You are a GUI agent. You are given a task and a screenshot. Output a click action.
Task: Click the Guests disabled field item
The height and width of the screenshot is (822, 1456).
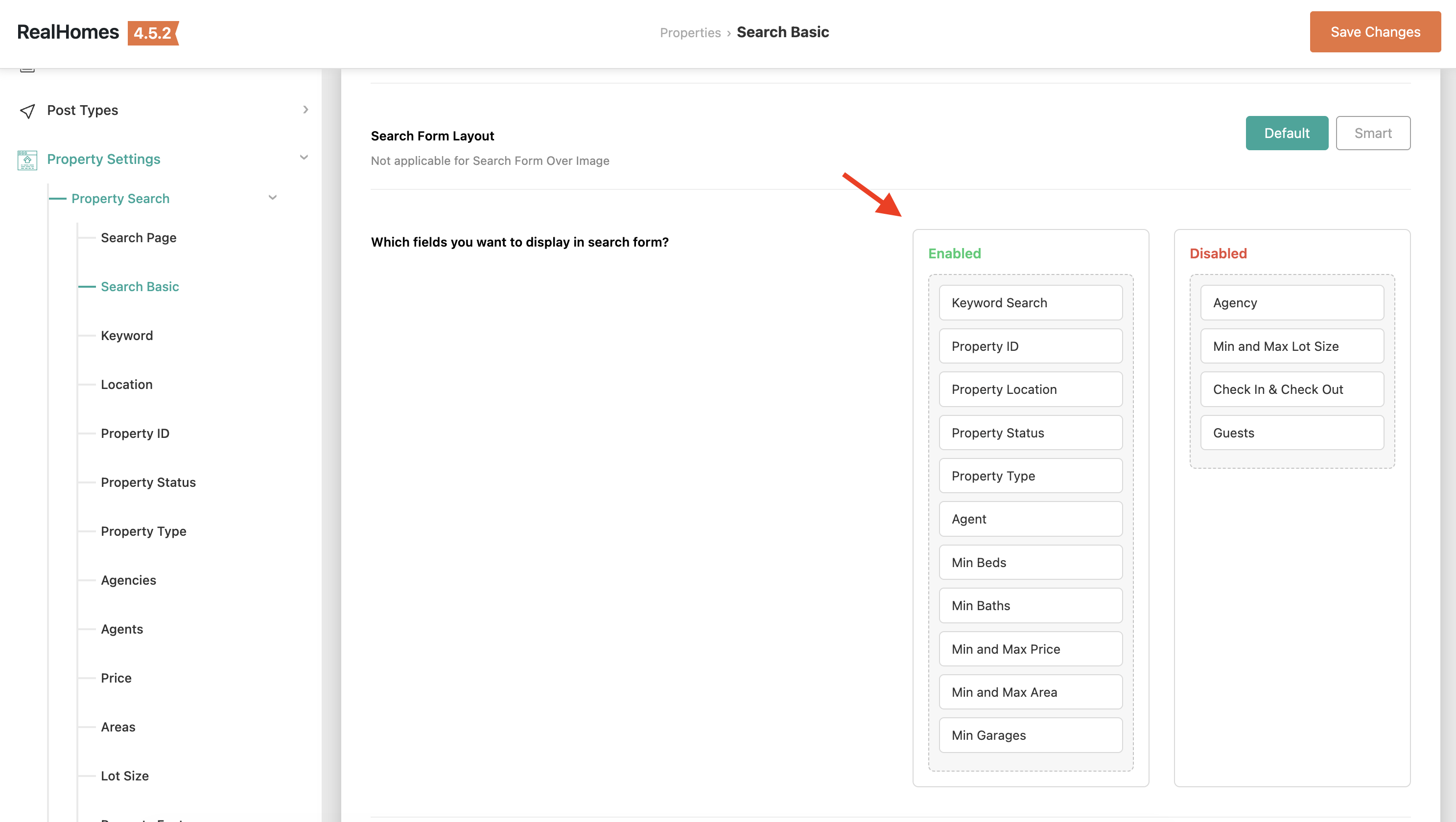click(1292, 433)
